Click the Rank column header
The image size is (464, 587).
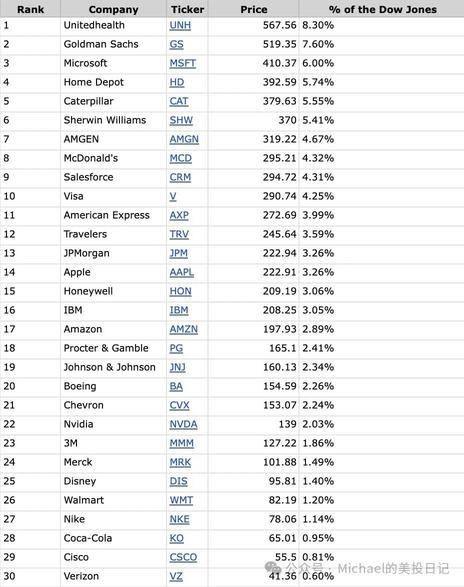tap(30, 9)
